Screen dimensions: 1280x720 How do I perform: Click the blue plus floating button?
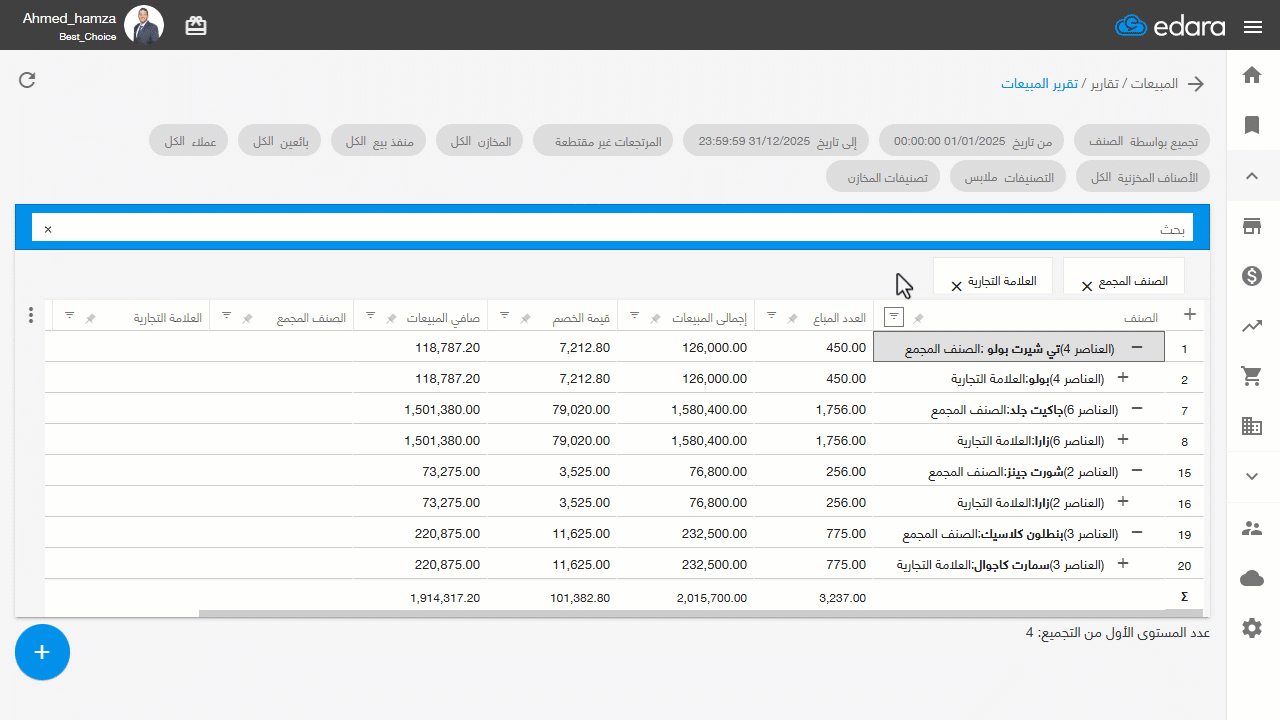[x=42, y=652]
